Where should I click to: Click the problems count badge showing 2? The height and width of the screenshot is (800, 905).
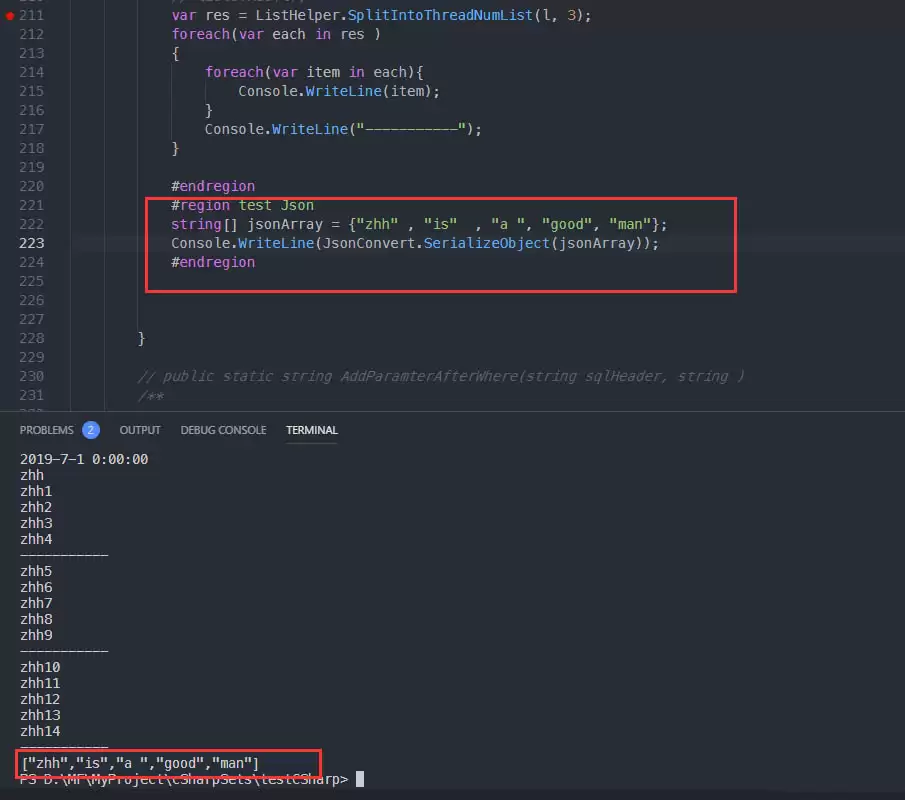click(92, 429)
